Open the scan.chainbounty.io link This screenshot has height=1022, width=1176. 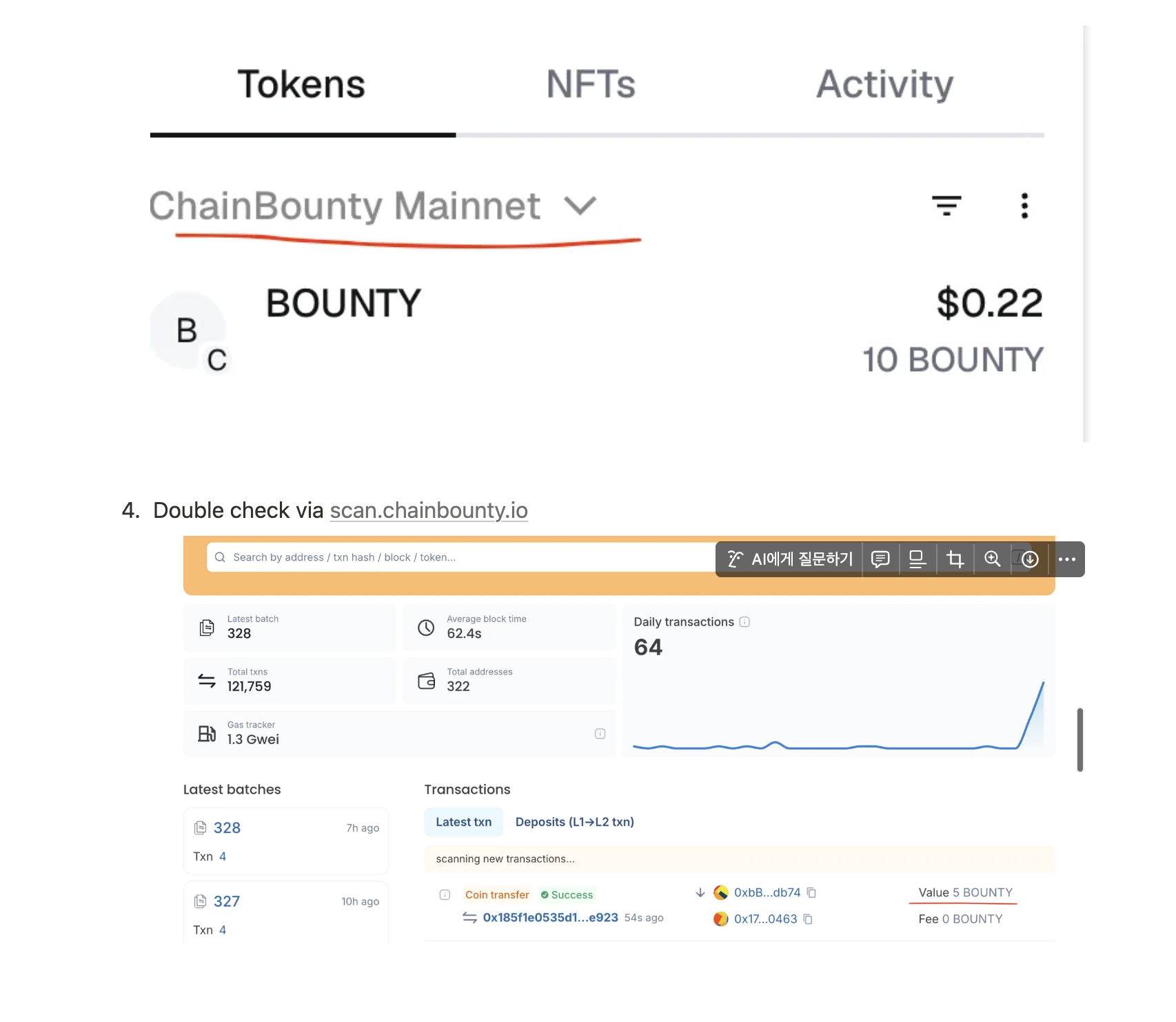(429, 510)
